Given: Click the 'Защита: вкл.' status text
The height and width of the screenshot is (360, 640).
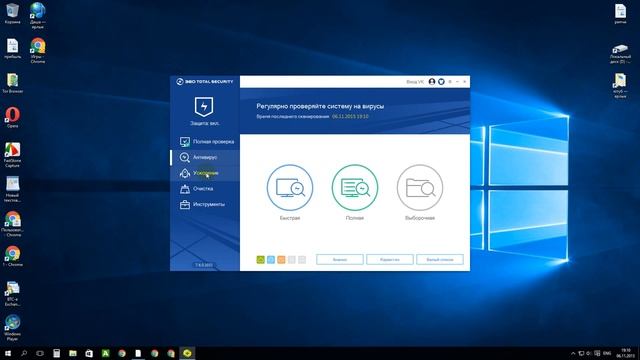Looking at the screenshot, I should pyautogui.click(x=204, y=123).
